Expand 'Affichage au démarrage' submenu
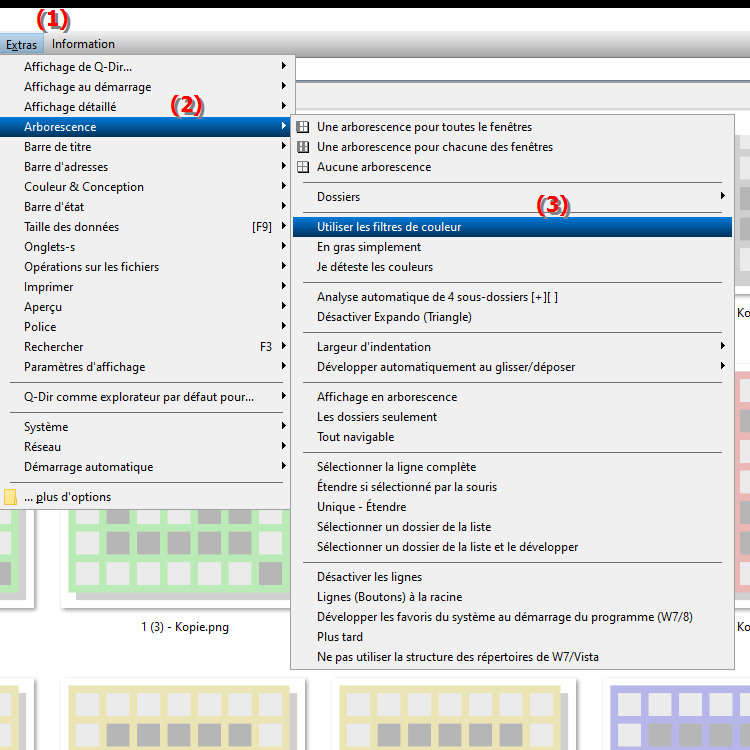Image resolution: width=750 pixels, height=750 pixels. pyautogui.click(x=145, y=87)
